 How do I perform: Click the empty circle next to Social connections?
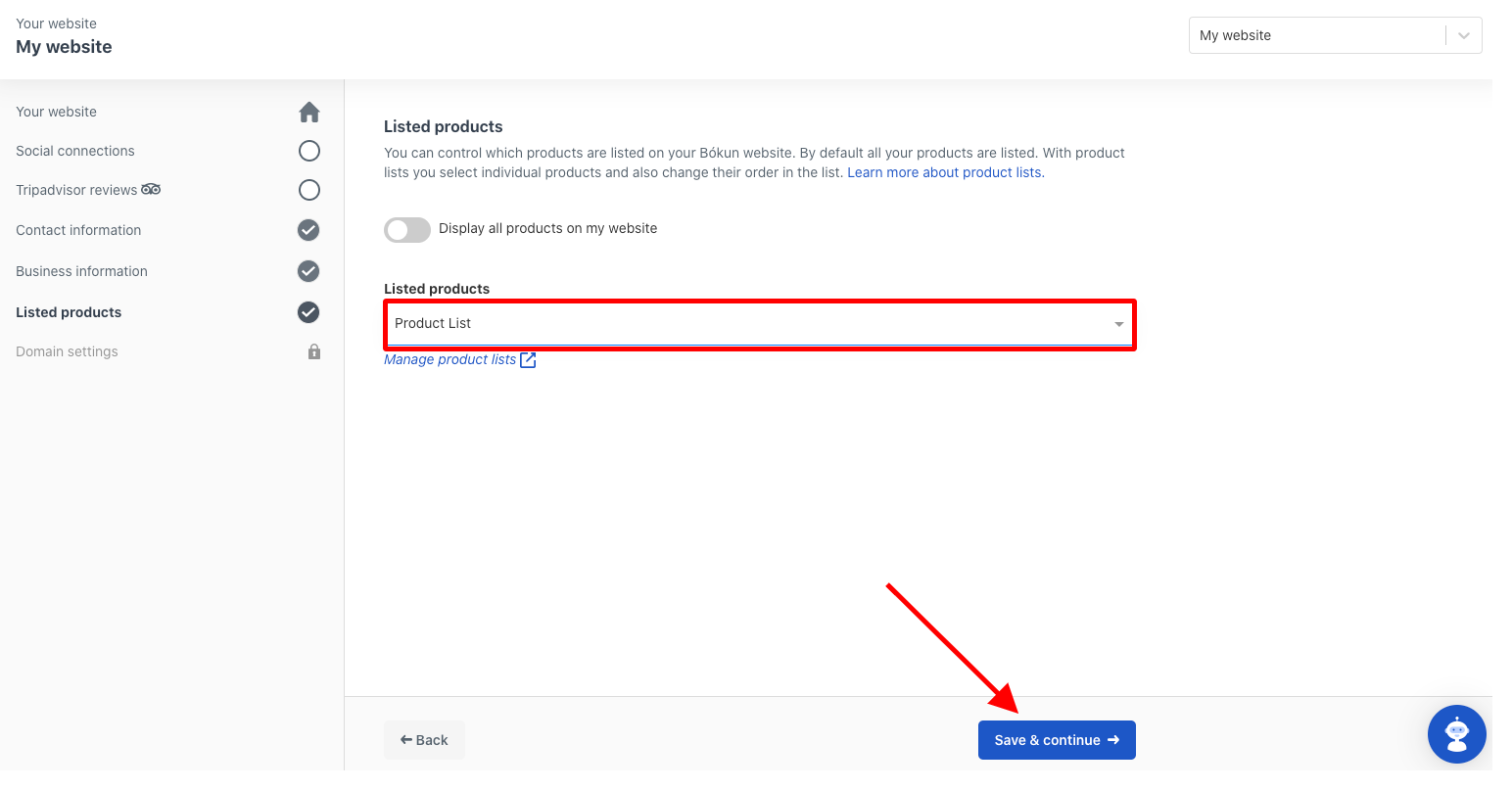tap(309, 151)
